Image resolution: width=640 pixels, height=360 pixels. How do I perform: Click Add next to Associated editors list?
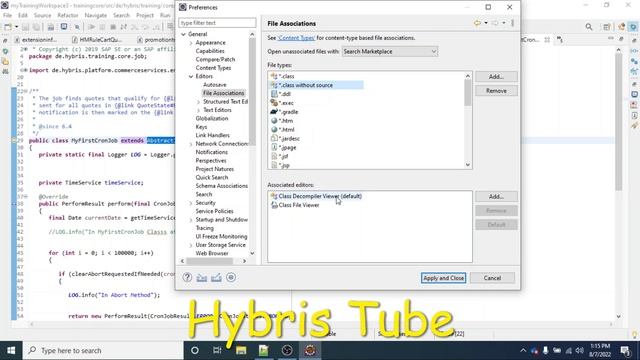tap(496, 197)
